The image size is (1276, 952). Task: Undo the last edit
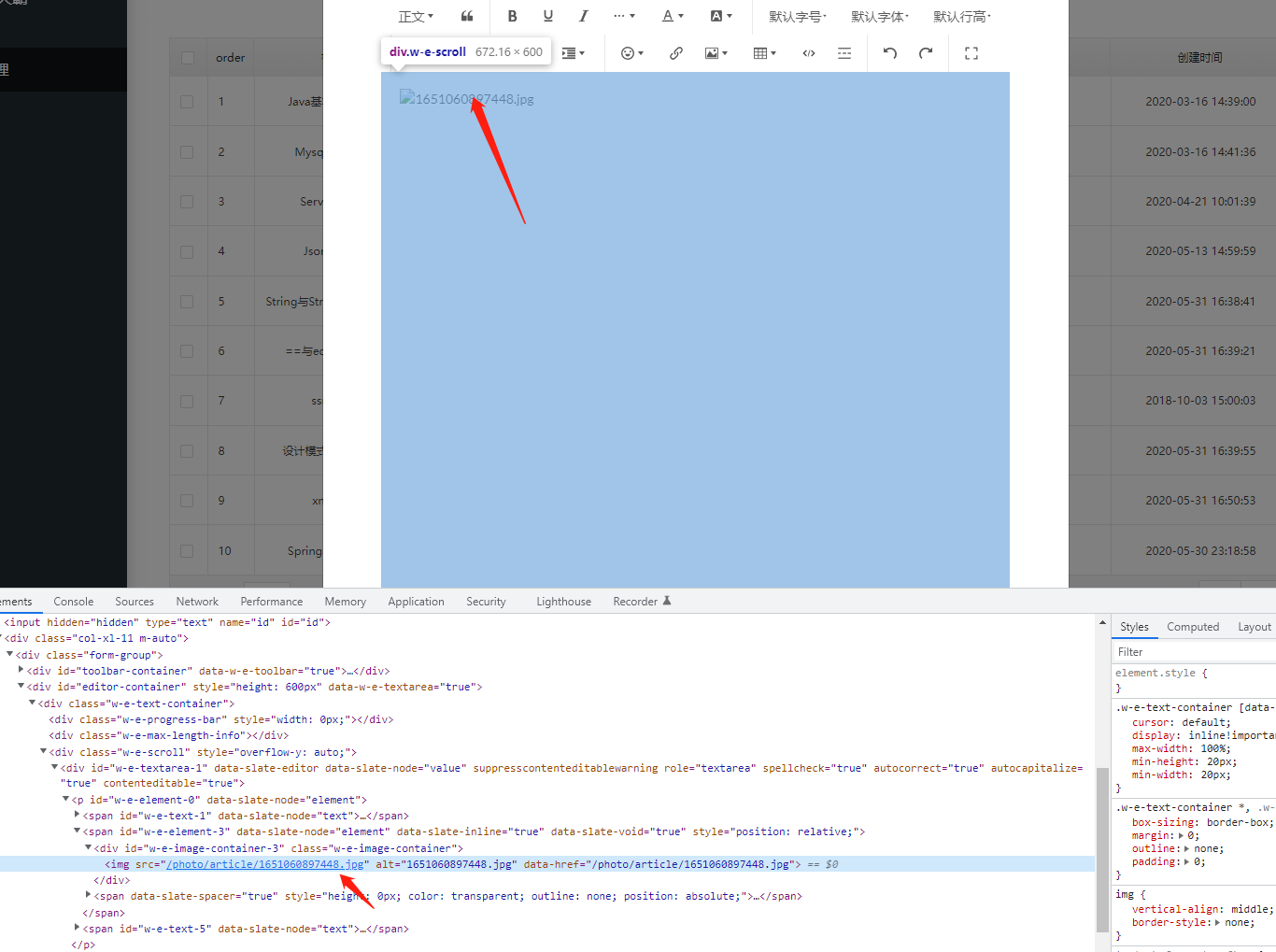click(889, 52)
